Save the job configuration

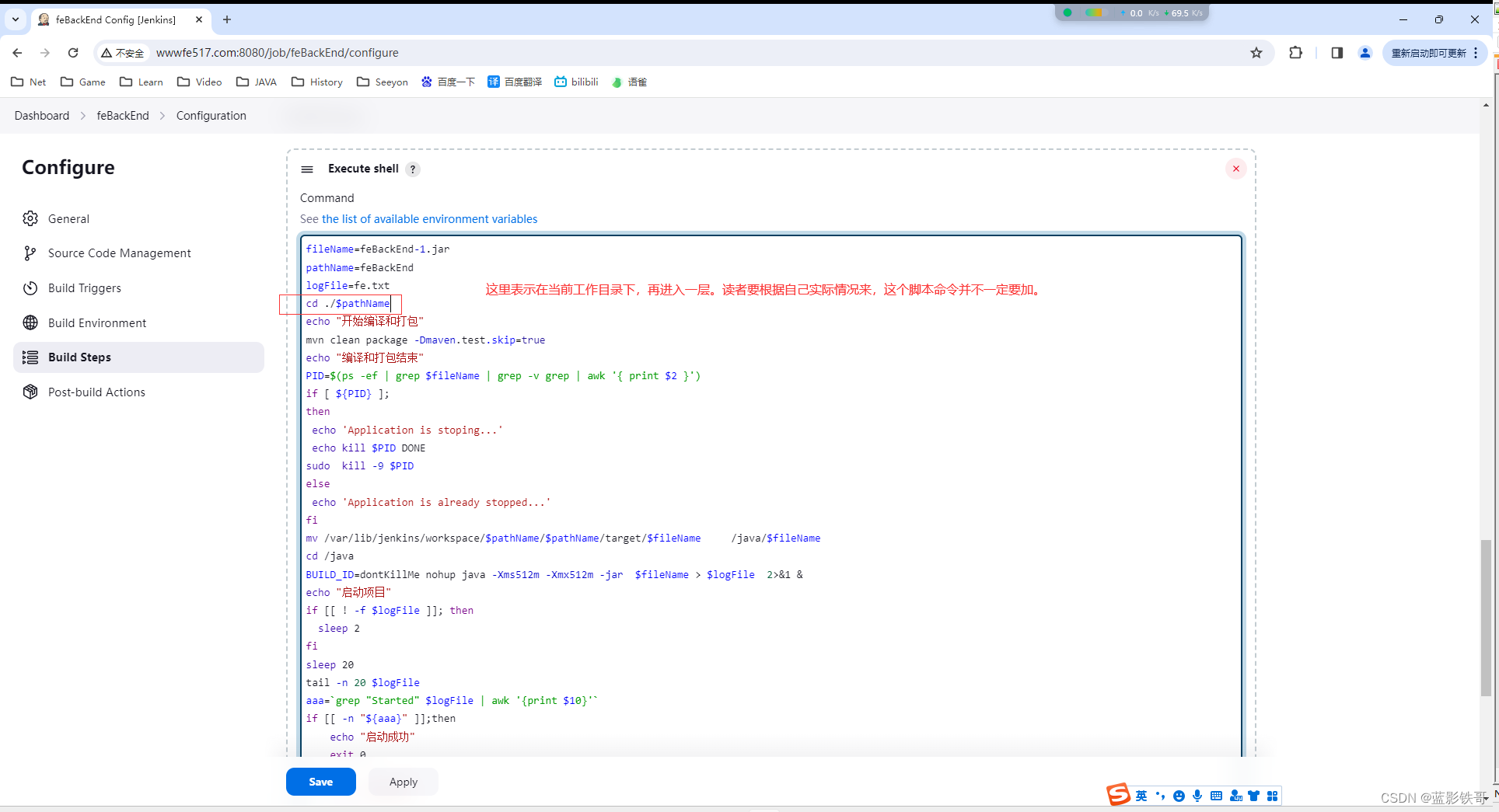click(x=321, y=782)
